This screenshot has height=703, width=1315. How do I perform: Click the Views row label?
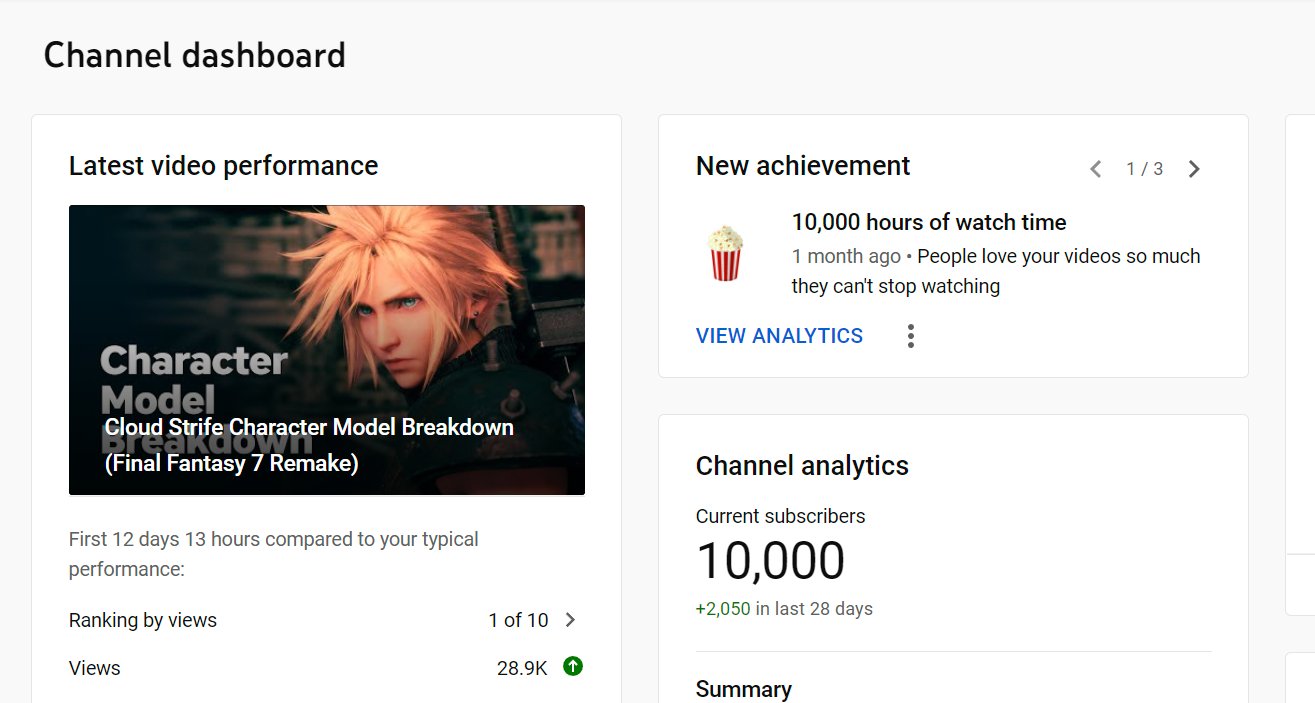(x=95, y=668)
